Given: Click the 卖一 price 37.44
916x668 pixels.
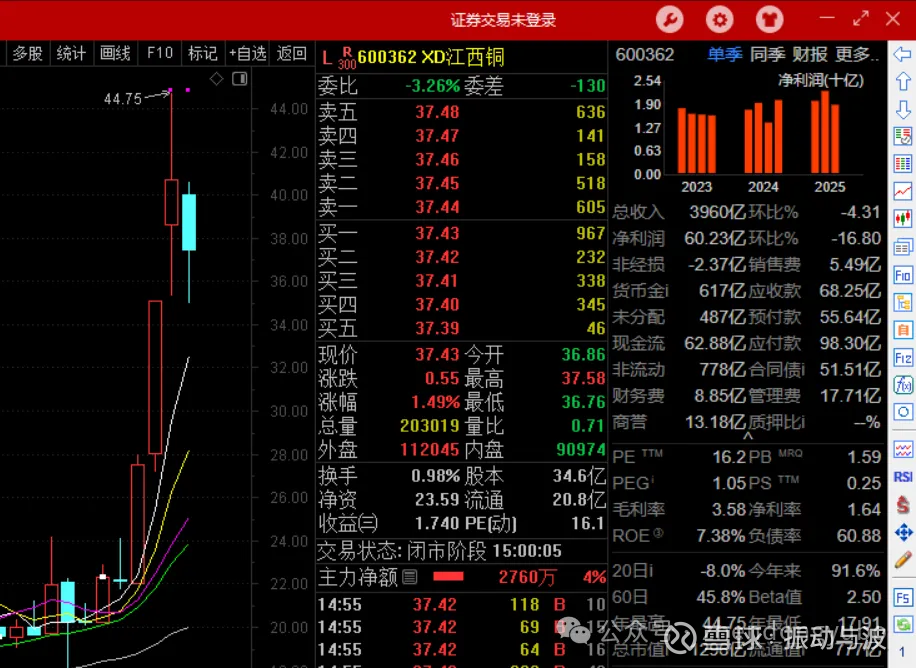Looking at the screenshot, I should [x=437, y=207].
